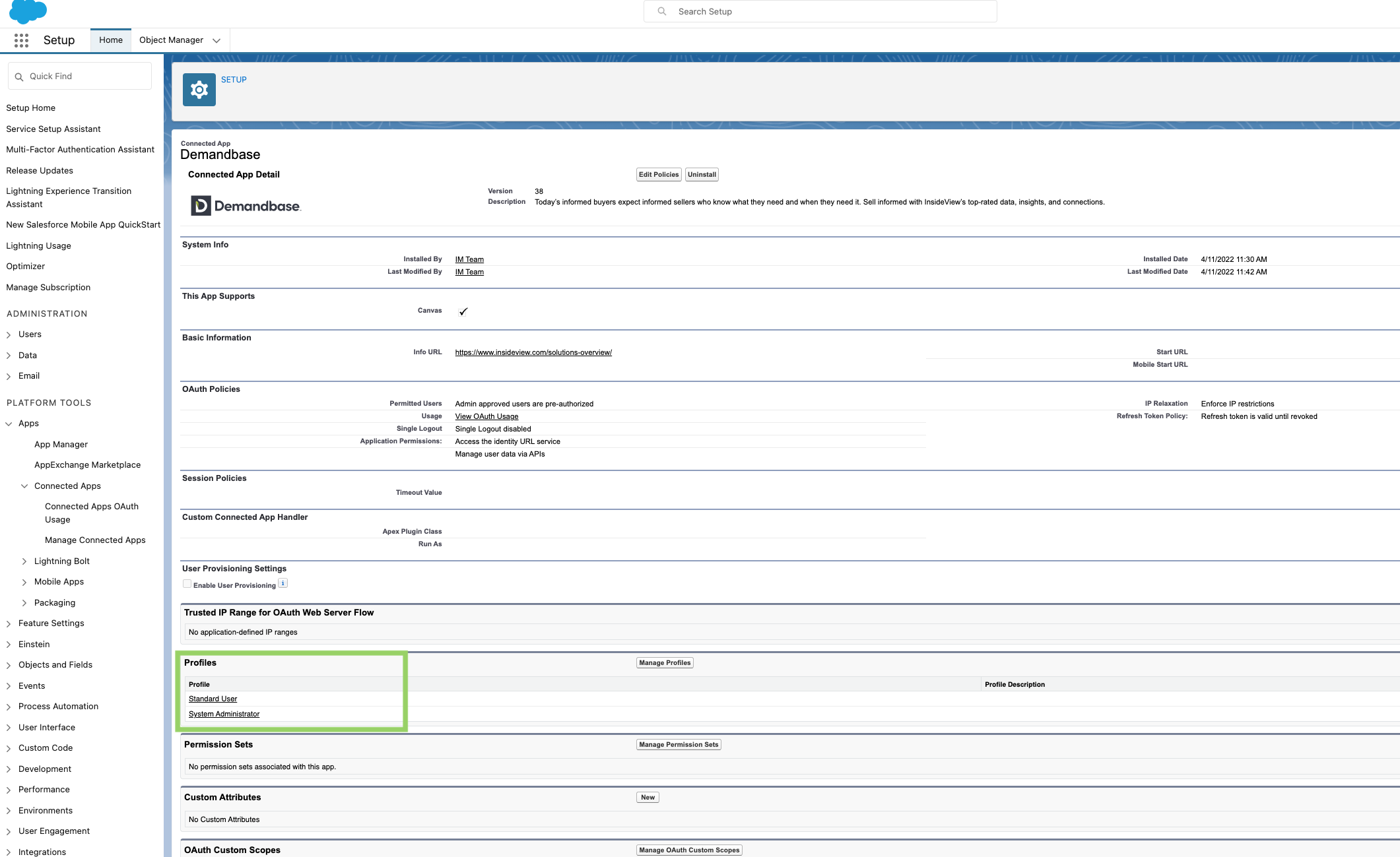Expand the Integrations section

[9, 852]
